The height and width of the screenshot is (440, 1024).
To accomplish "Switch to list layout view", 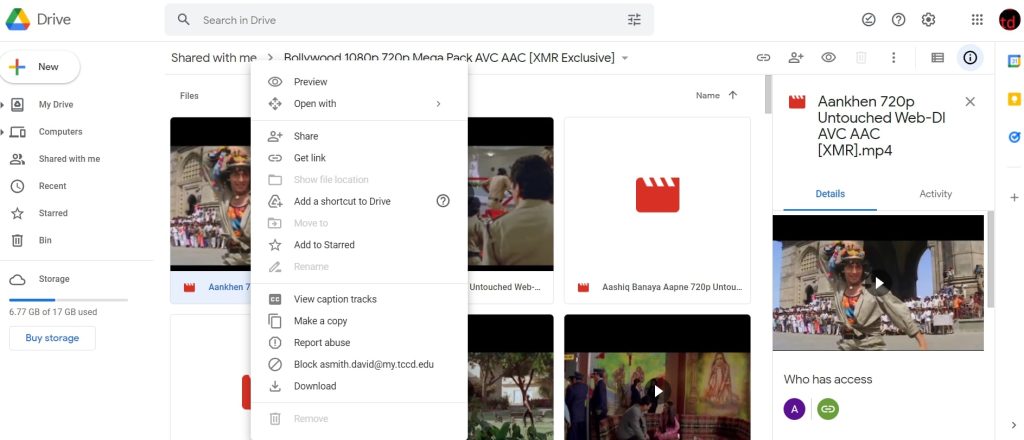I will (x=937, y=57).
